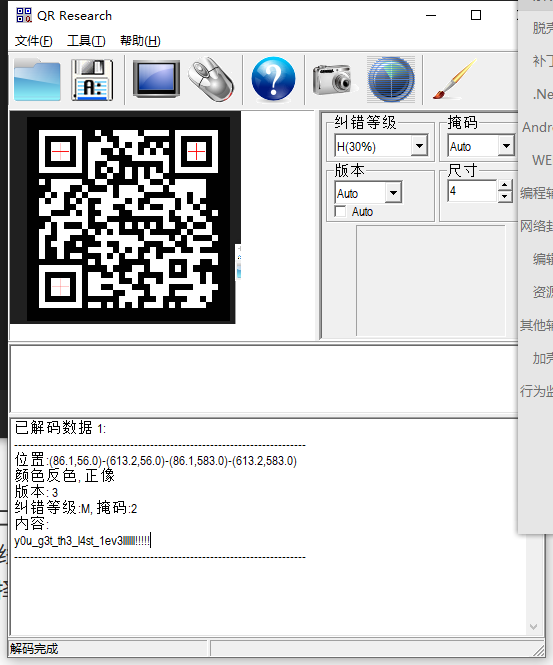Click the Andr item in side panel
Image resolution: width=553 pixels, height=665 pixels.
pos(537,127)
